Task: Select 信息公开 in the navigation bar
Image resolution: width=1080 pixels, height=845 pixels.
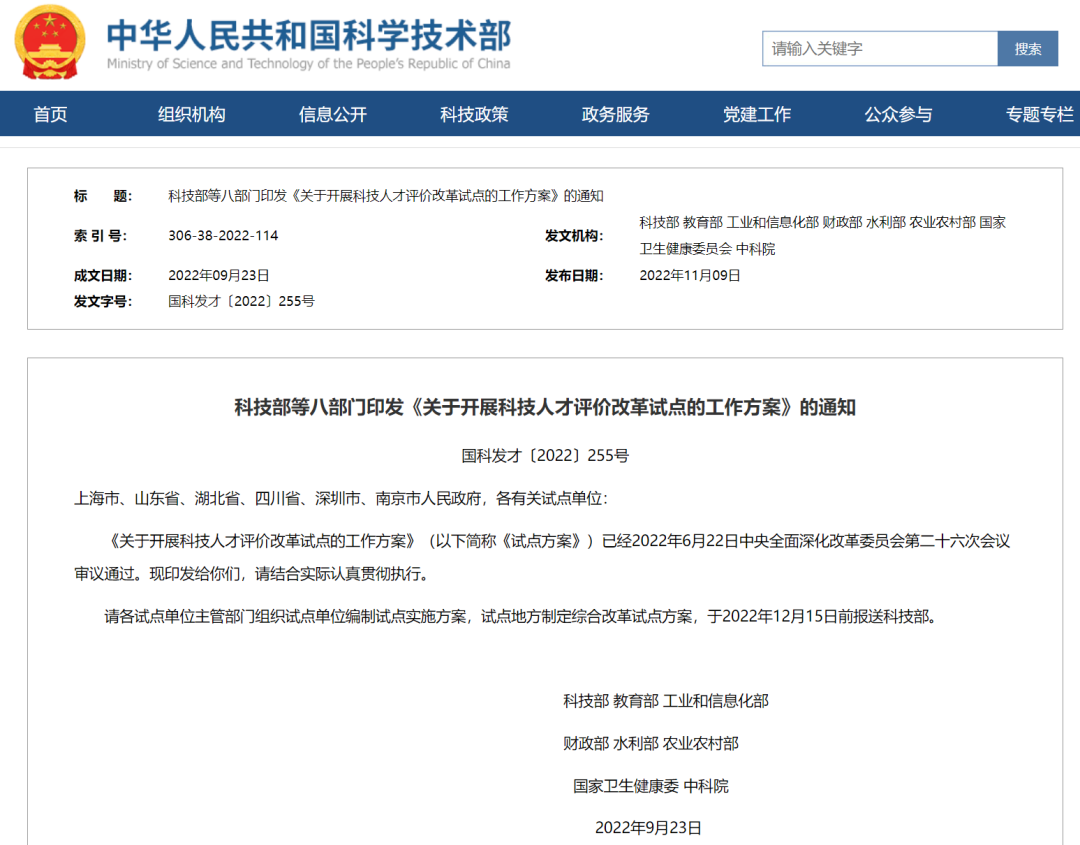Action: [x=333, y=114]
